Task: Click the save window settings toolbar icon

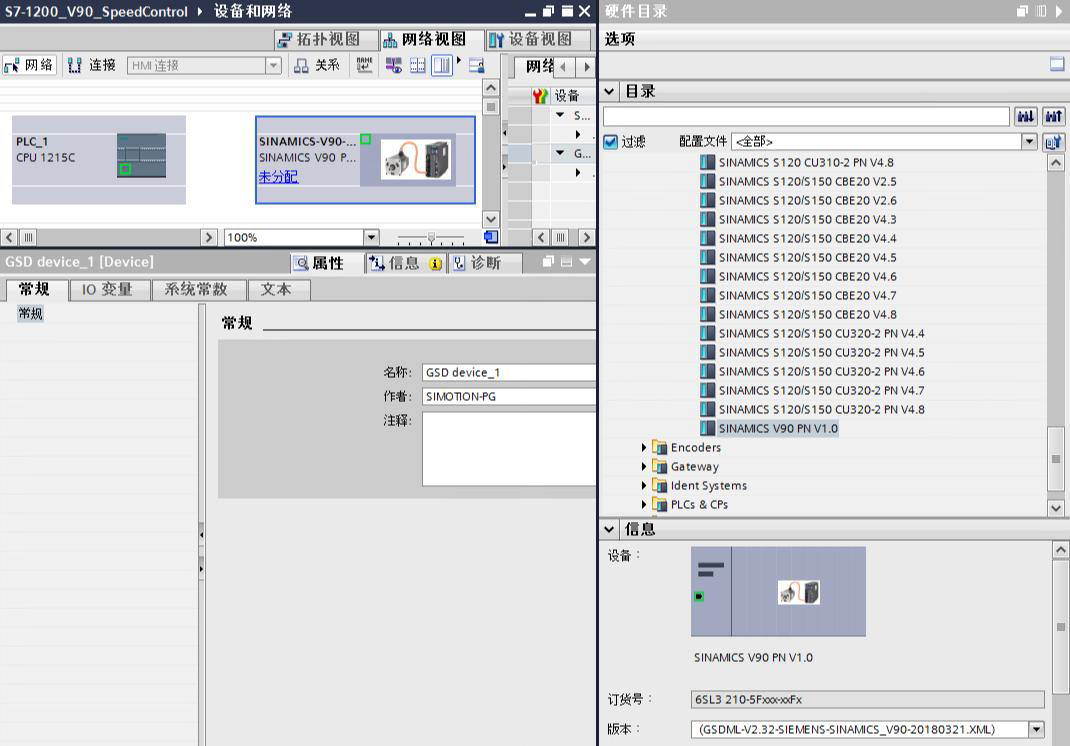Action: tap(476, 66)
